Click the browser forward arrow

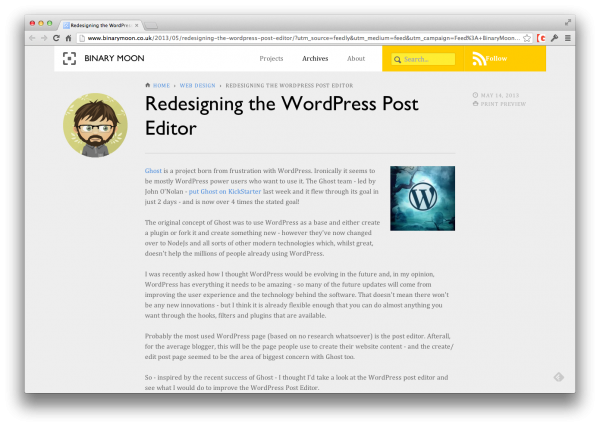pyautogui.click(x=44, y=38)
